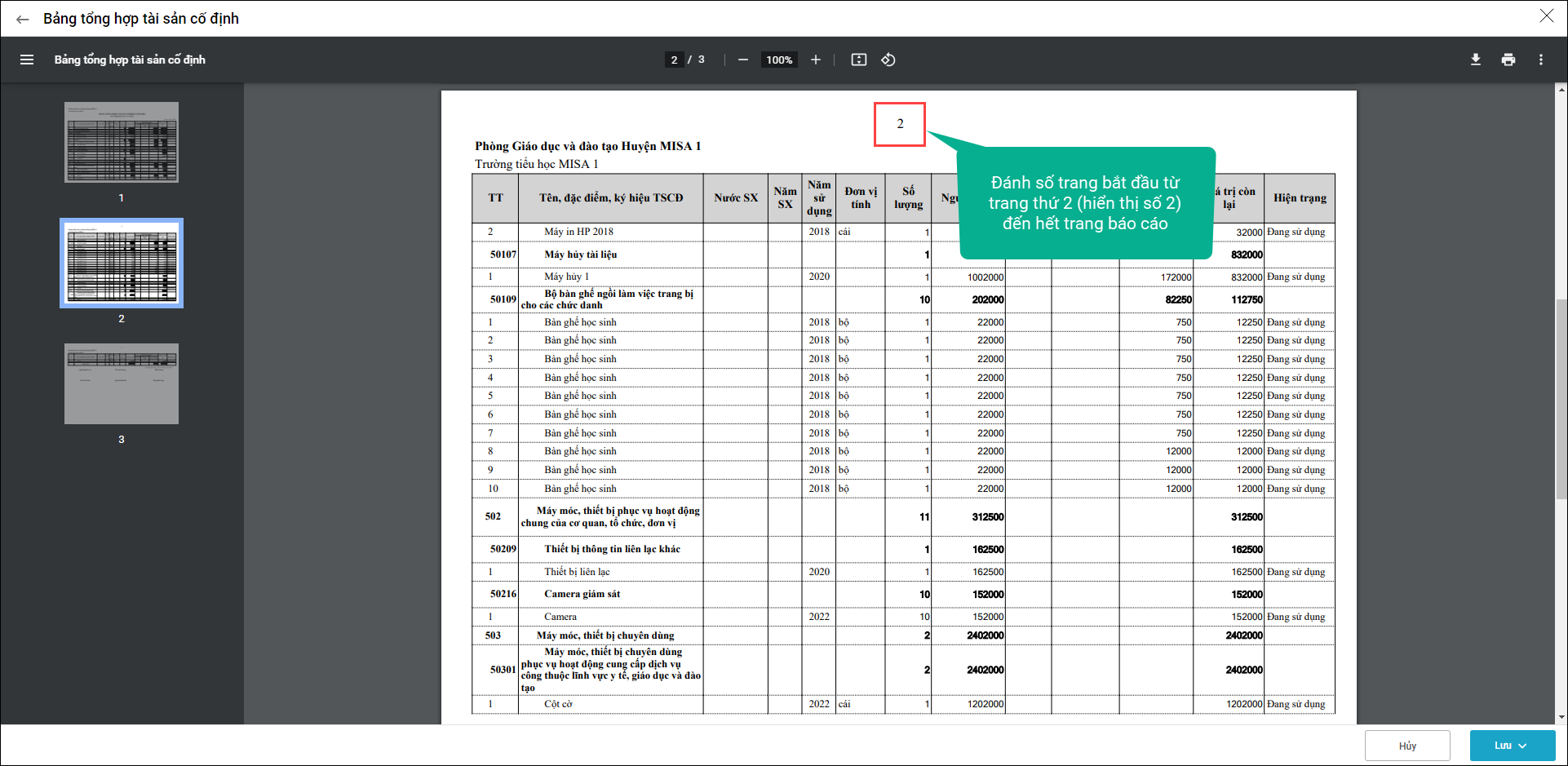Download the PDF report
This screenshot has width=1568, height=766.
click(1475, 60)
